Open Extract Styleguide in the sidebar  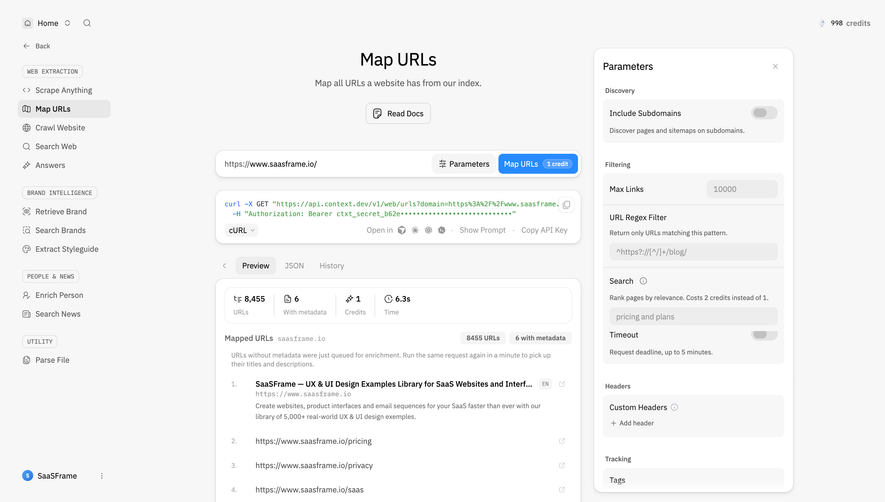click(64, 249)
